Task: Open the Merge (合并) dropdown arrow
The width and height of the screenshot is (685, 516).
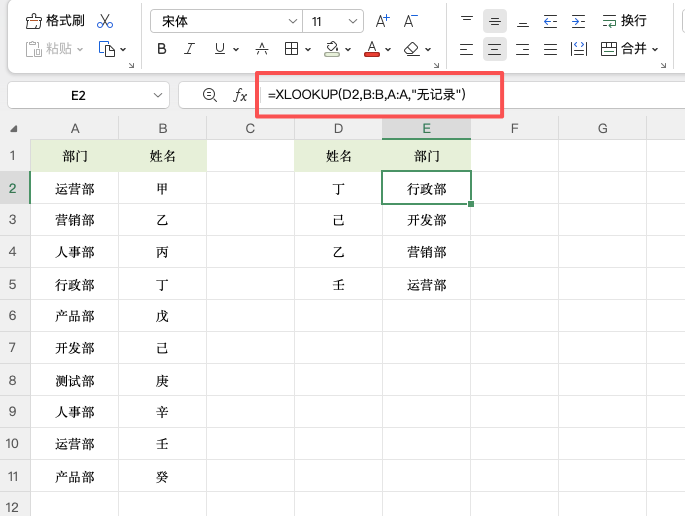Action: (655, 49)
